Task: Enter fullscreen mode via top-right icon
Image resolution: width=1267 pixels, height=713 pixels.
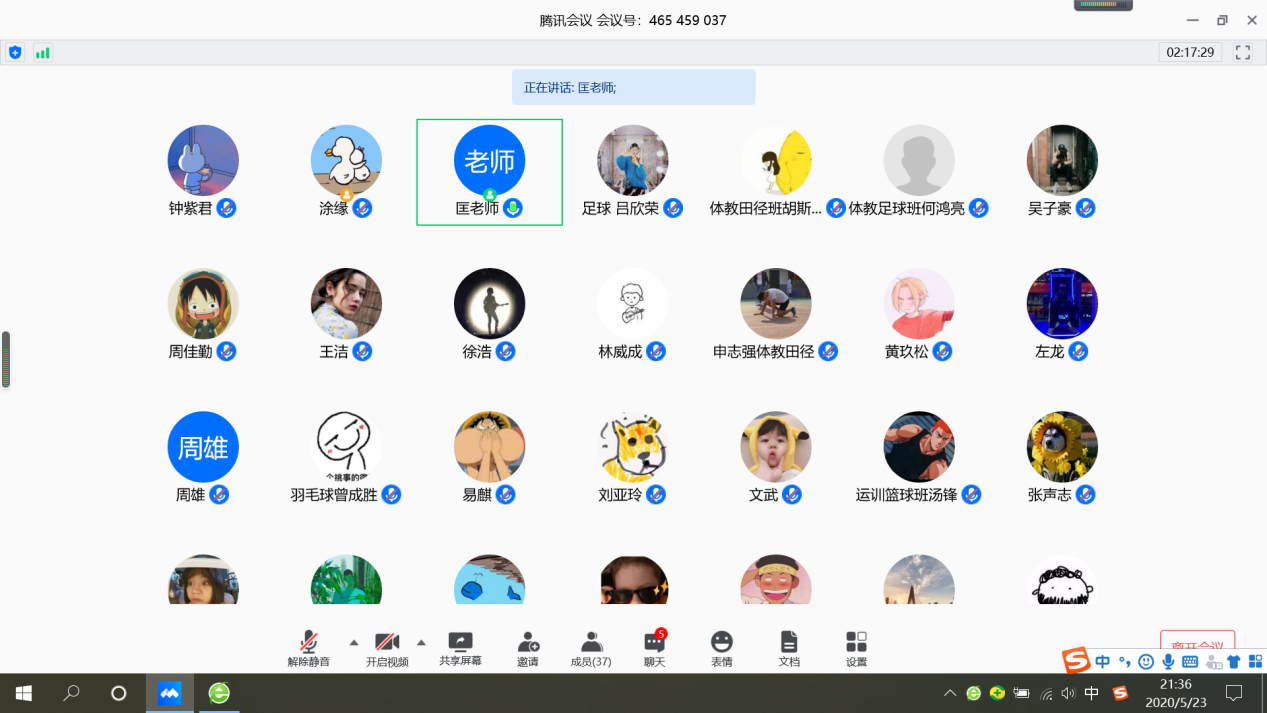Action: pyautogui.click(x=1243, y=52)
